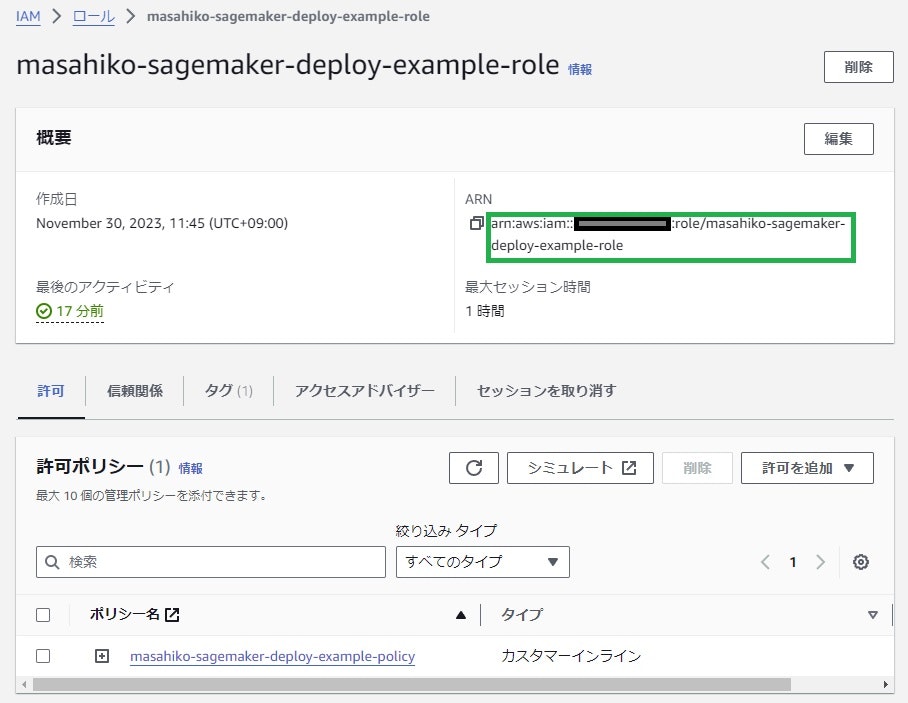Click the scrollbar left arrow
Viewport: 908px width, 703px height.
(x=24, y=684)
